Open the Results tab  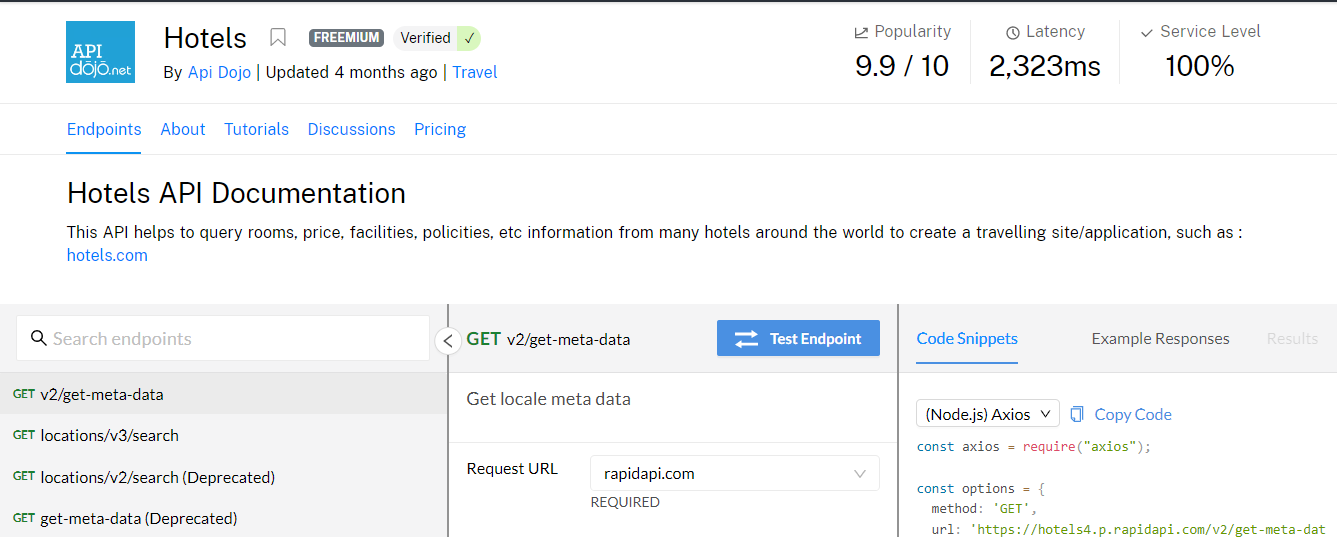[x=1292, y=338]
